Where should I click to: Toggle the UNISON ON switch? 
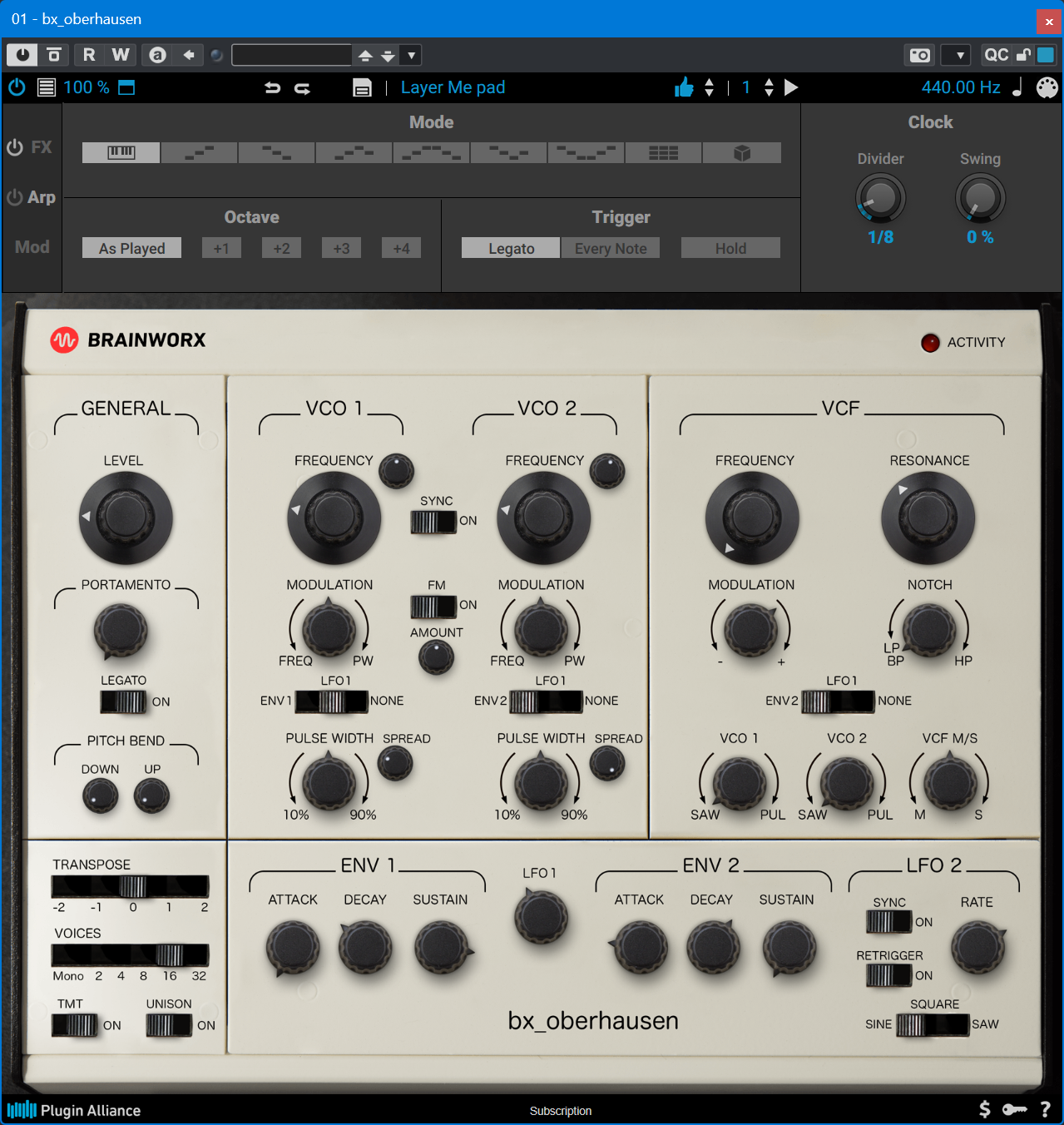pos(170,1025)
